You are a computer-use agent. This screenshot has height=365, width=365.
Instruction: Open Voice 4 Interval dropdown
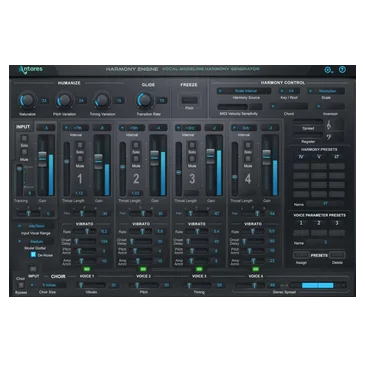tap(244, 128)
